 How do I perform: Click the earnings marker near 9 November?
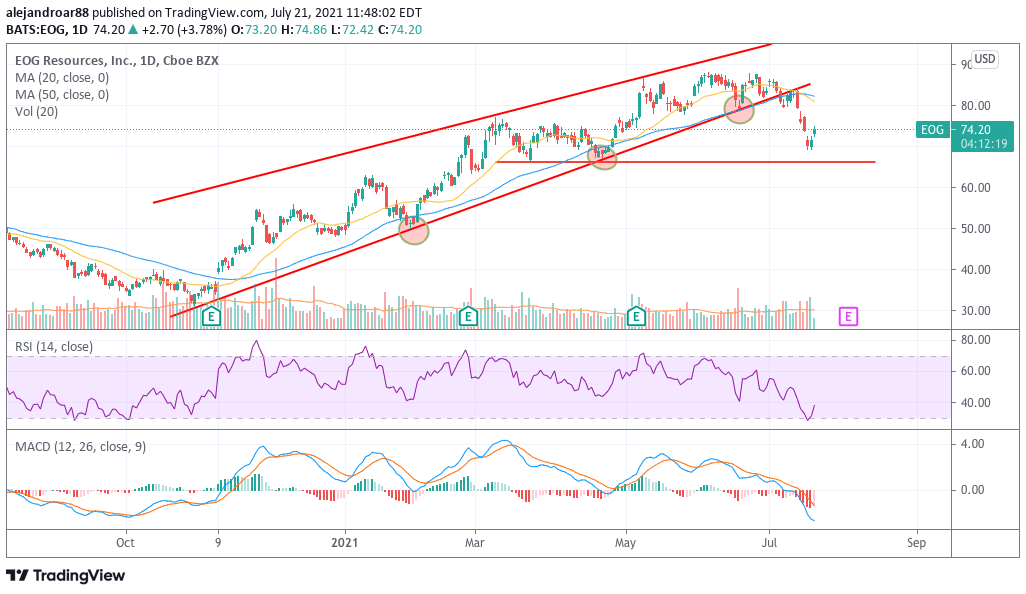pos(211,317)
